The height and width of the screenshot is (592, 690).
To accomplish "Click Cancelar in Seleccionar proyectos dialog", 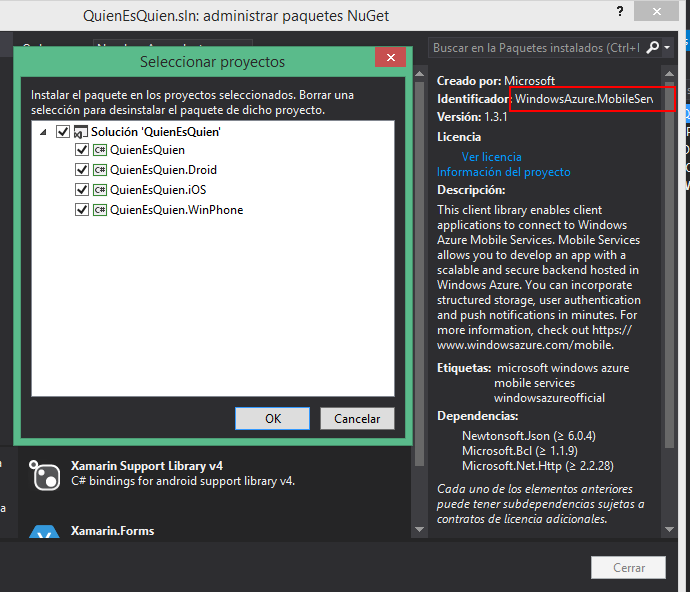I will point(357,418).
